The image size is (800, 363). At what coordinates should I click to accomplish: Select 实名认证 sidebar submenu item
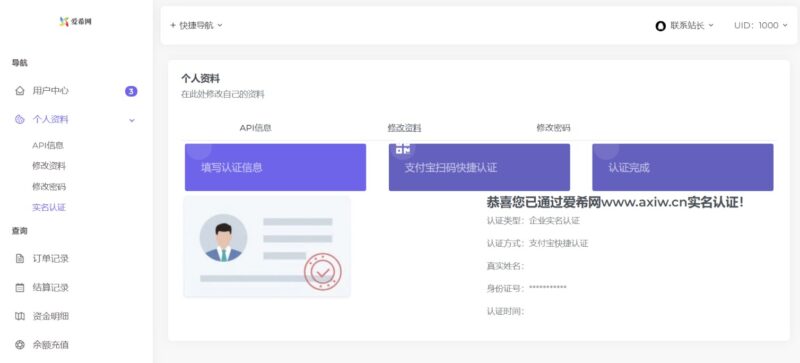coord(49,208)
